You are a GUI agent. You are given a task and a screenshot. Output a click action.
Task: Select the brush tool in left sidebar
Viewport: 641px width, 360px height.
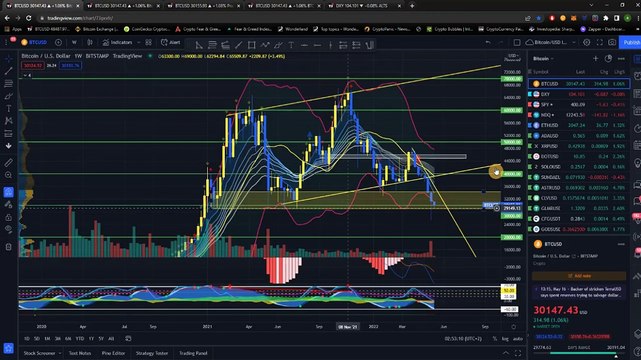9,96
